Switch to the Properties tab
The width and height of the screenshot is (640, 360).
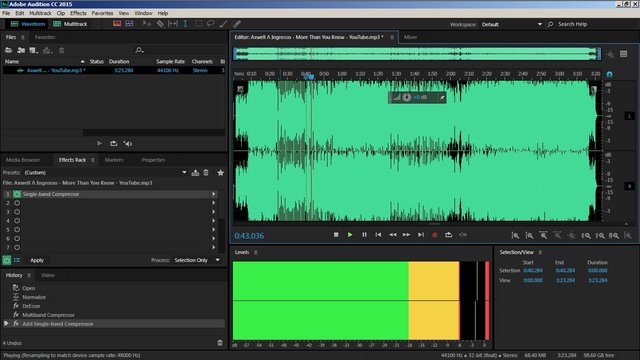(x=153, y=160)
